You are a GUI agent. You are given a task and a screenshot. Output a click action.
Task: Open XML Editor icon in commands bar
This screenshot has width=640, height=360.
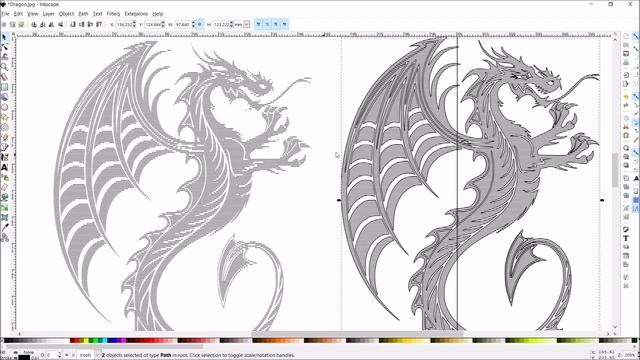coord(626,256)
